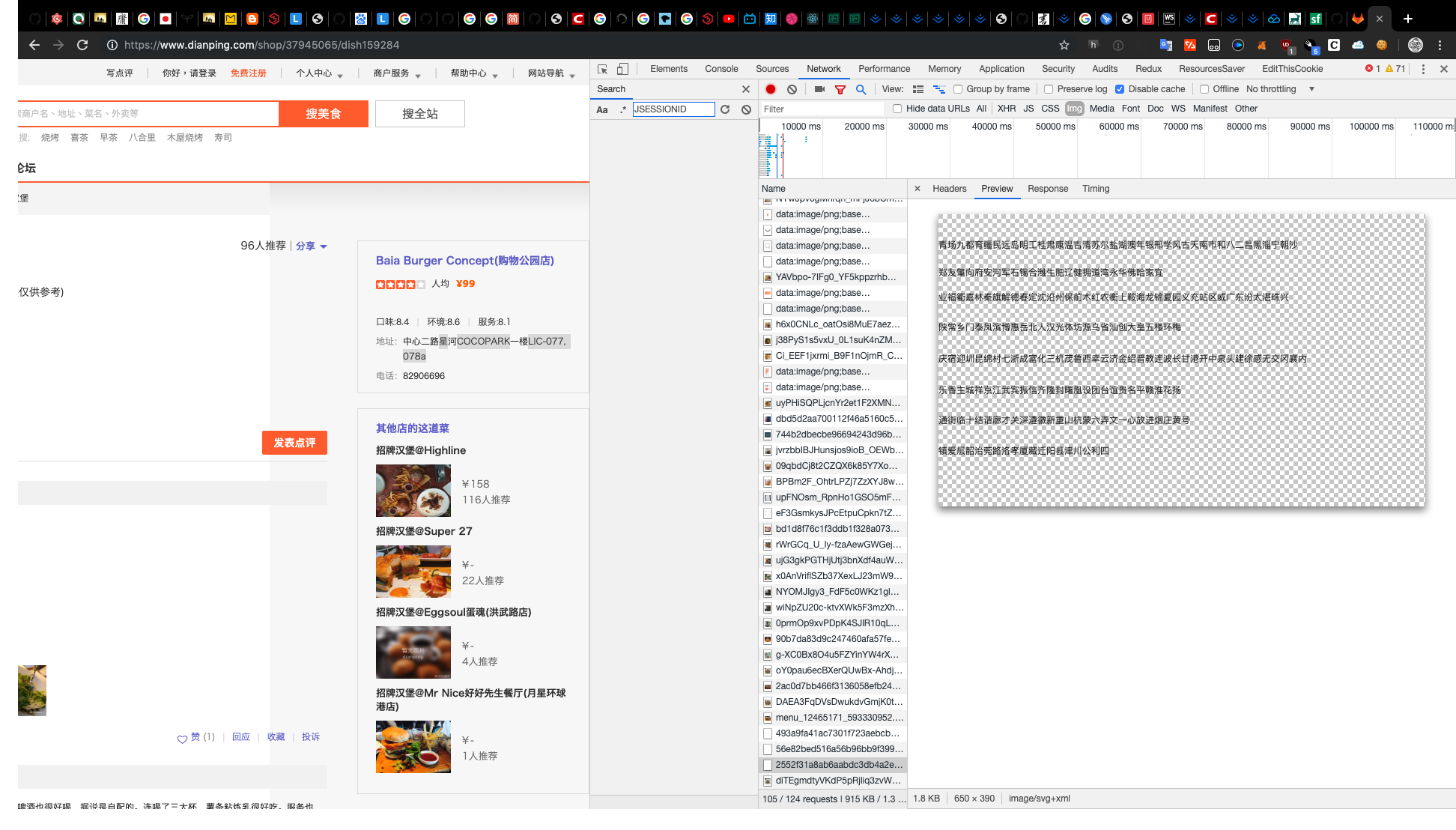Viewport: 1456px width, 830px height.
Task: Click the yellow warnings count indicator
Action: tap(1395, 69)
